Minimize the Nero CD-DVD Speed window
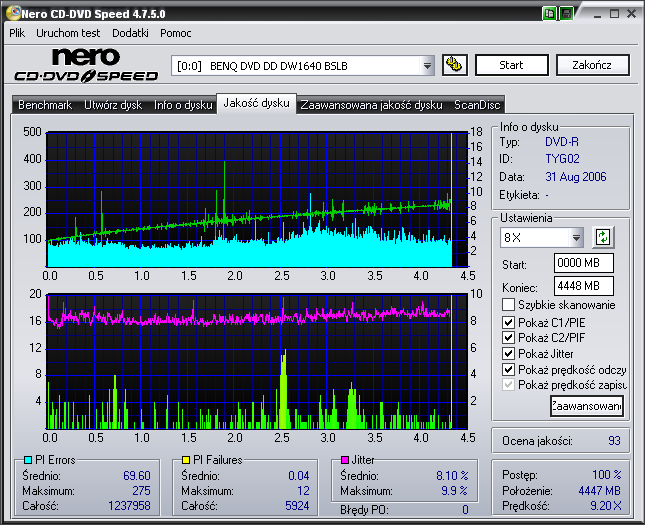This screenshot has height=525, width=645. tap(597, 14)
